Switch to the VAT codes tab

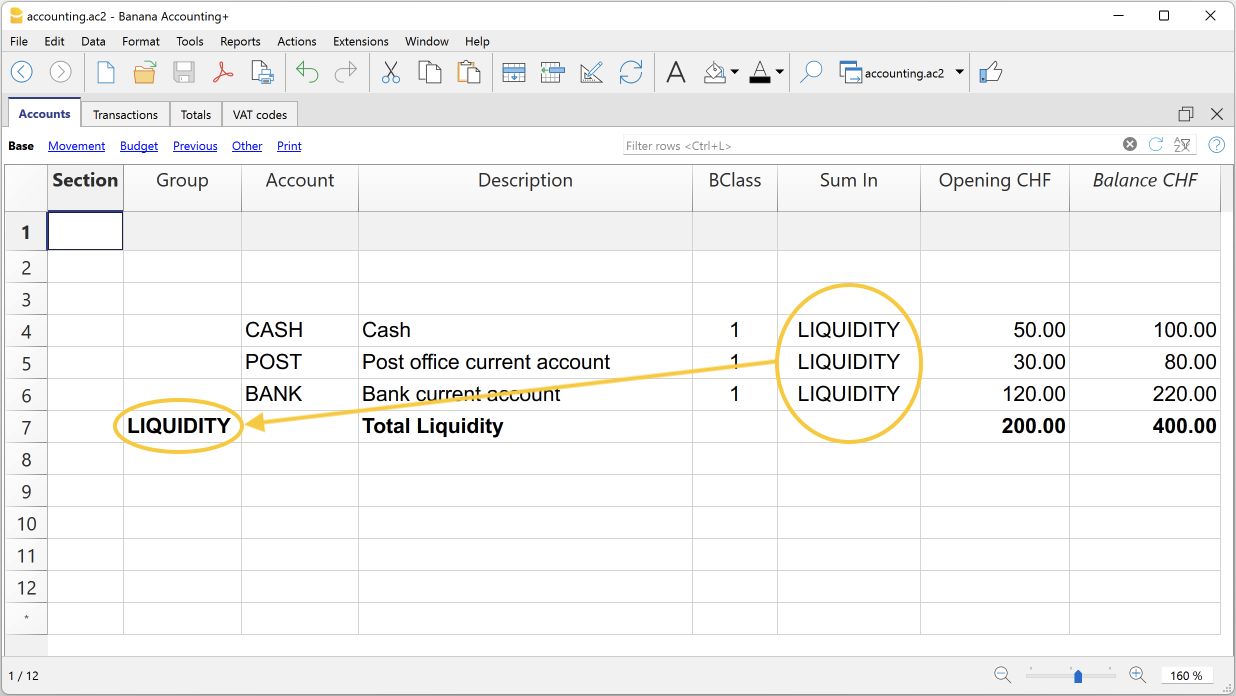coord(260,114)
